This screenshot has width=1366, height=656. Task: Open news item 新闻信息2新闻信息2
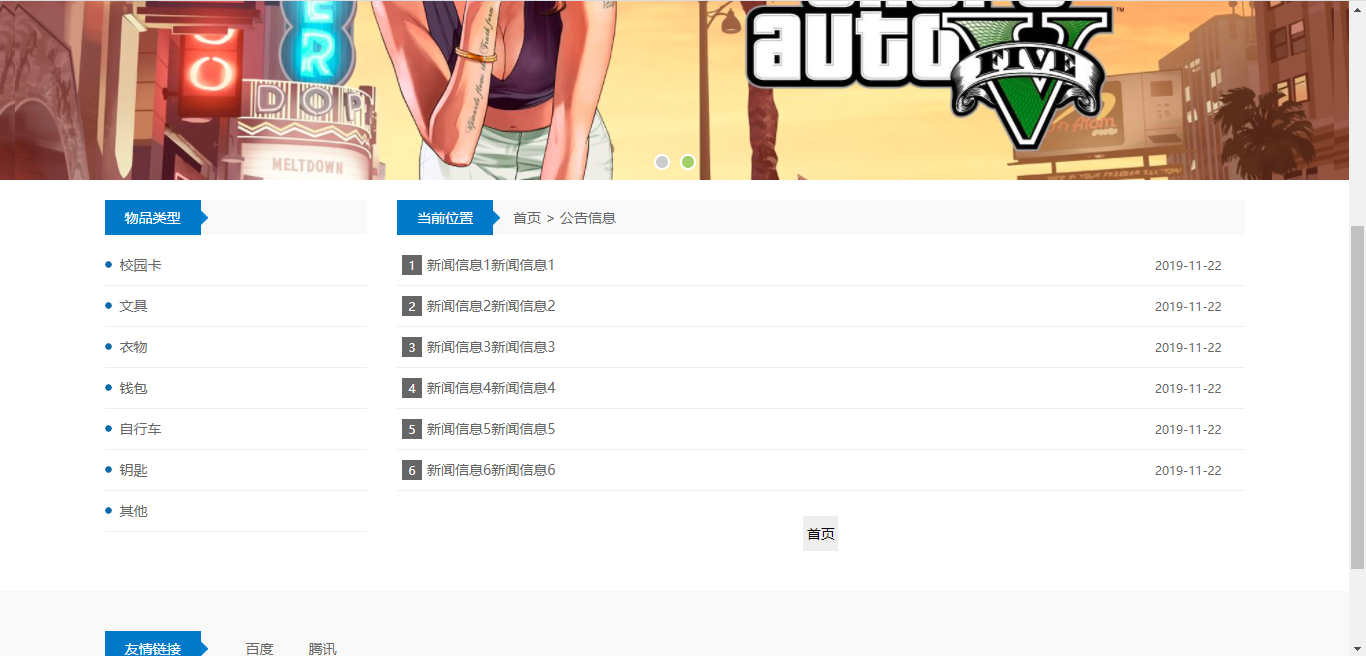[x=491, y=306]
